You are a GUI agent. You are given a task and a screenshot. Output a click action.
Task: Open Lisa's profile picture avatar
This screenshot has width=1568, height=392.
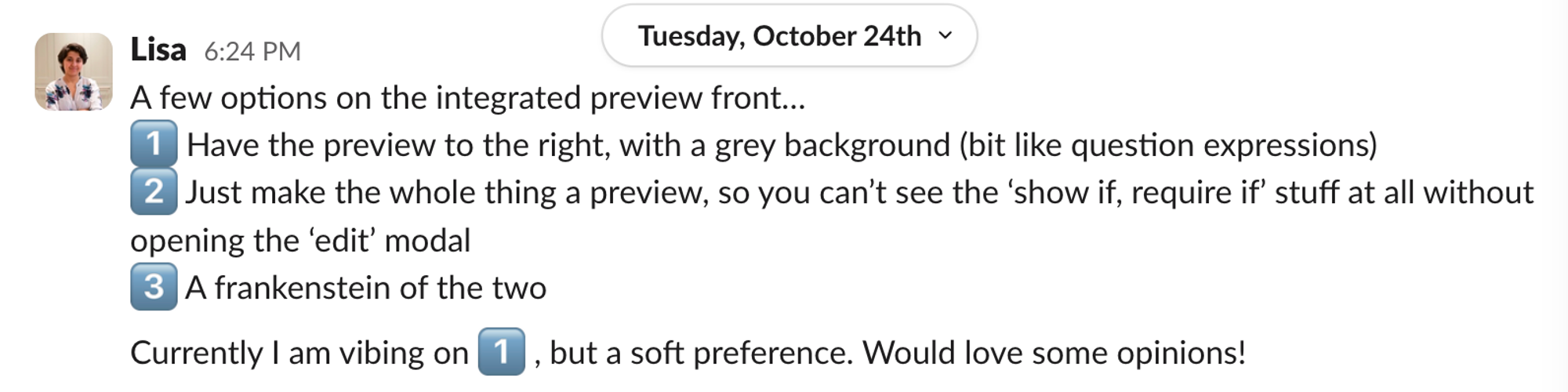point(74,71)
